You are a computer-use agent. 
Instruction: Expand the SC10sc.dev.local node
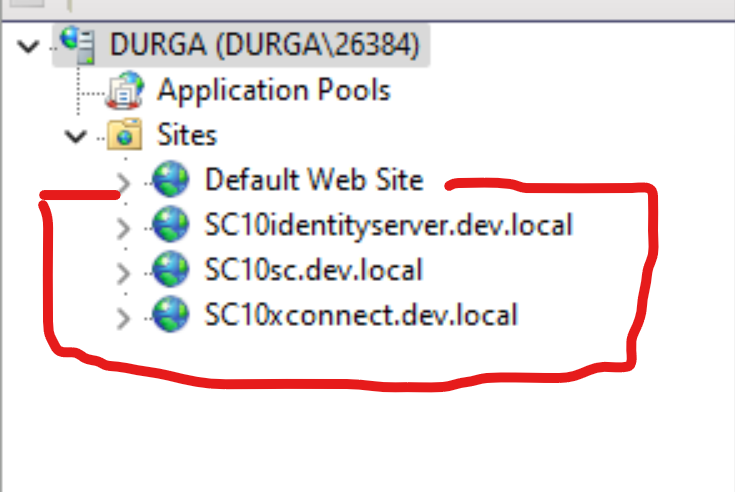click(123, 273)
